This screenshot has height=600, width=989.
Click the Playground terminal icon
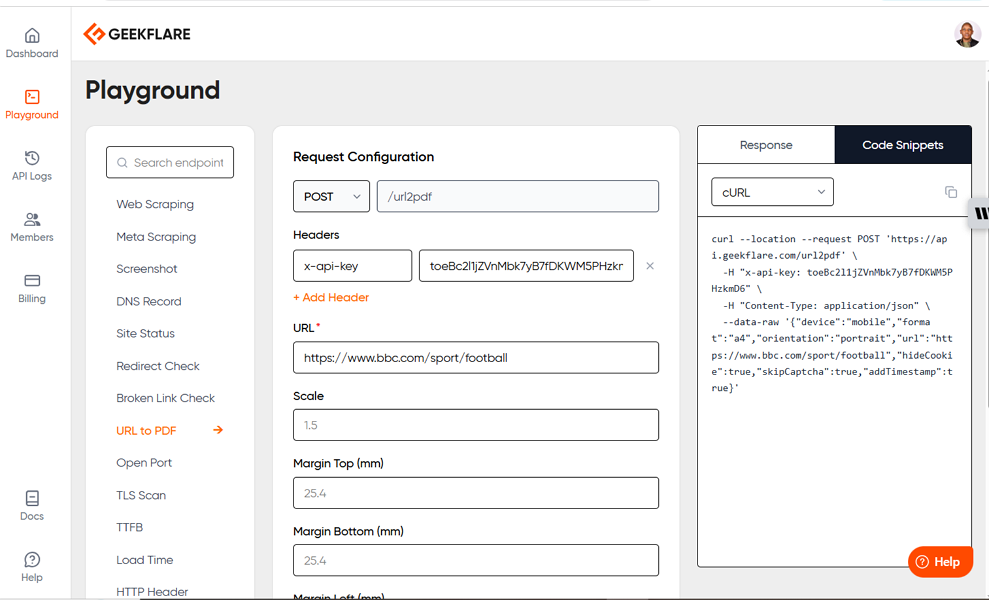(x=32, y=97)
